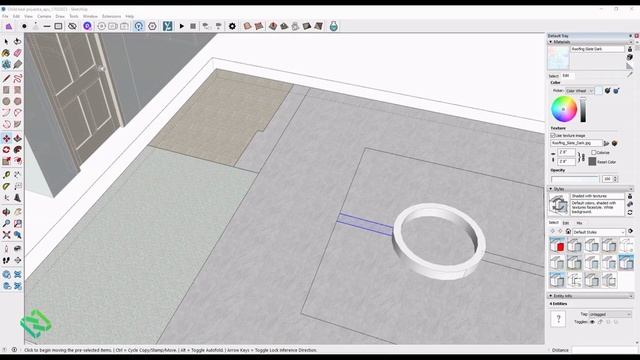Select the Circle tool

(x=6, y=101)
